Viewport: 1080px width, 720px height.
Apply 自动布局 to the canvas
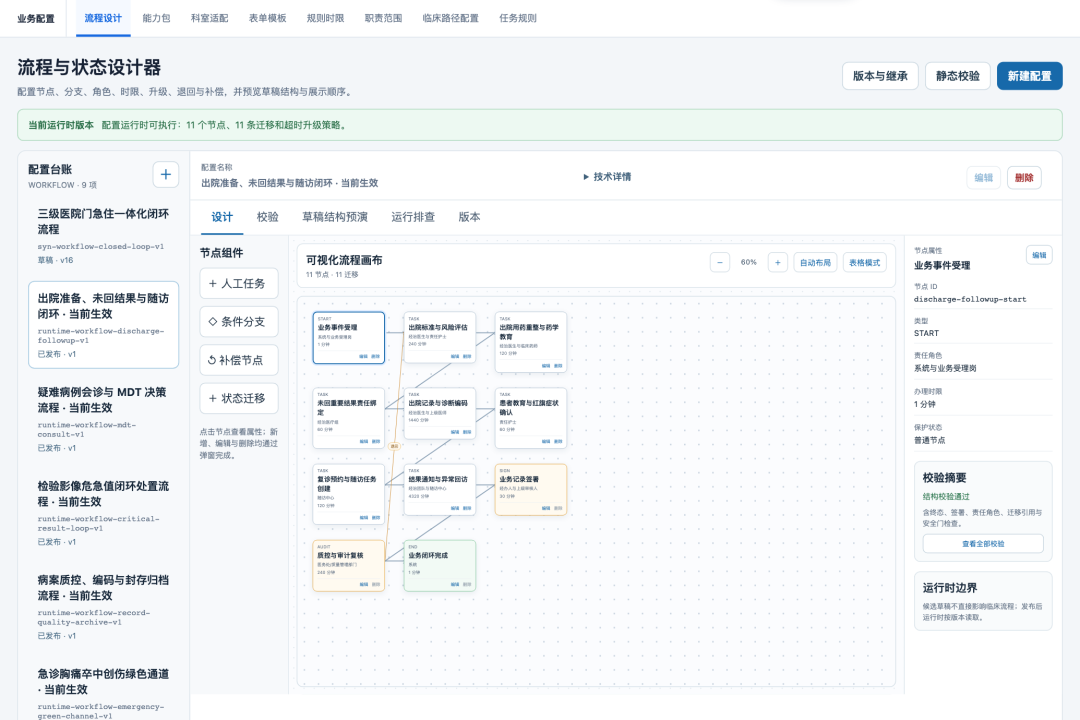click(x=815, y=263)
